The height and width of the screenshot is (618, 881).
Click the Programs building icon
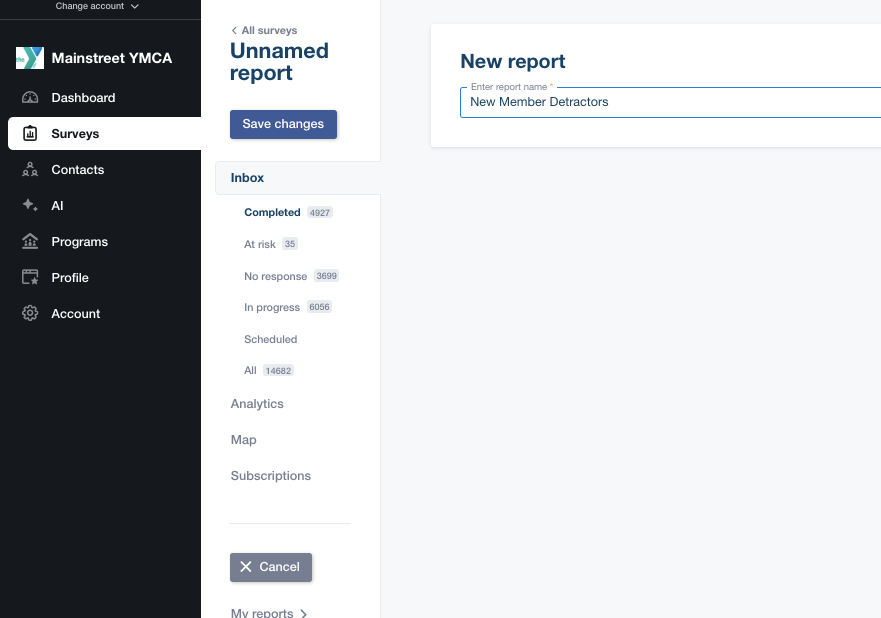click(30, 242)
